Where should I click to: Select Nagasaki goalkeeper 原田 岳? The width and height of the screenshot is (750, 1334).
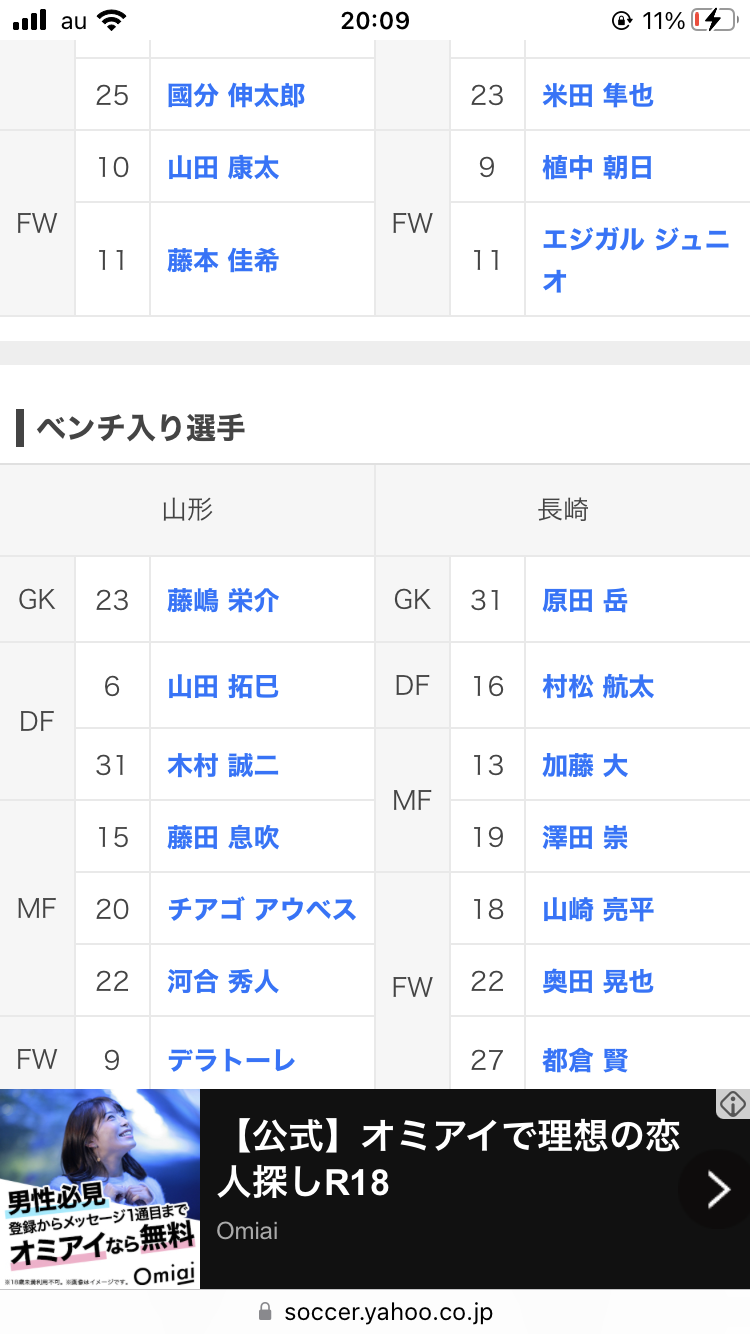585,600
